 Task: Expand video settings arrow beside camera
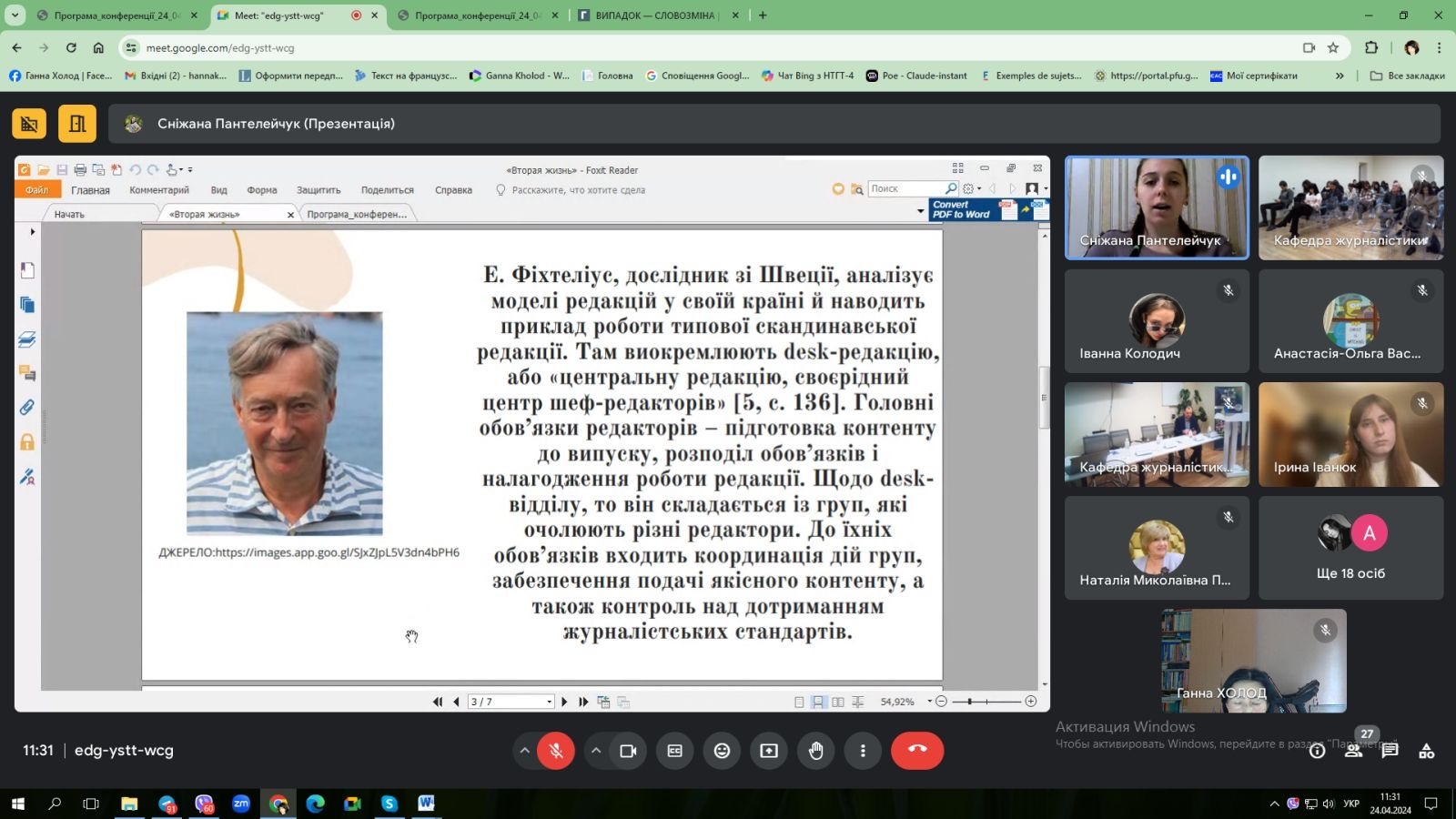coord(596,751)
